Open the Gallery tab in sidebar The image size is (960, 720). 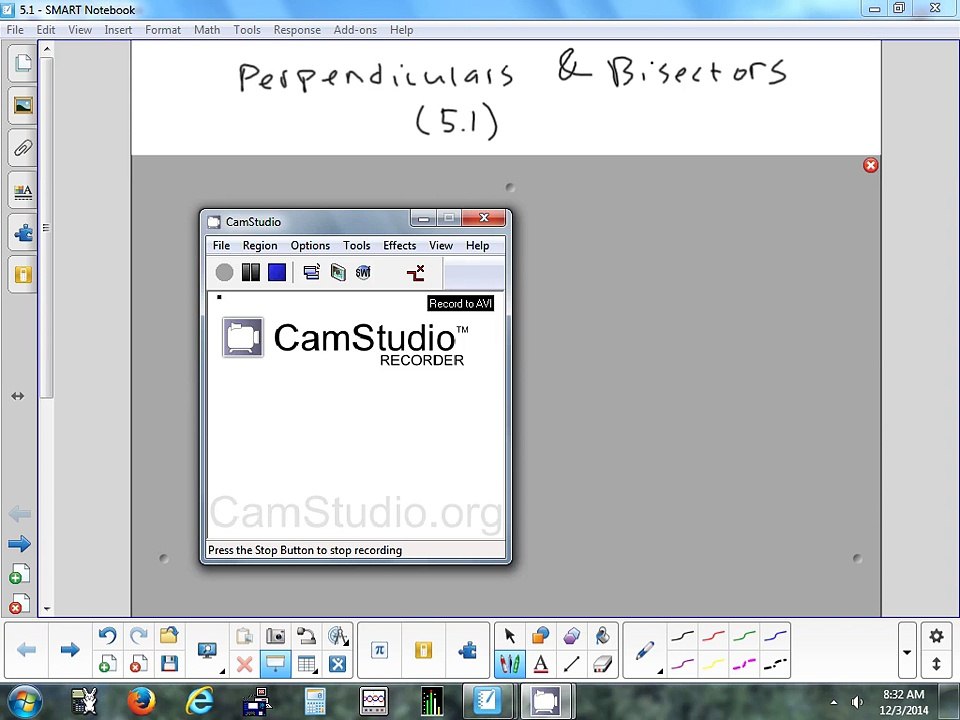point(23,106)
